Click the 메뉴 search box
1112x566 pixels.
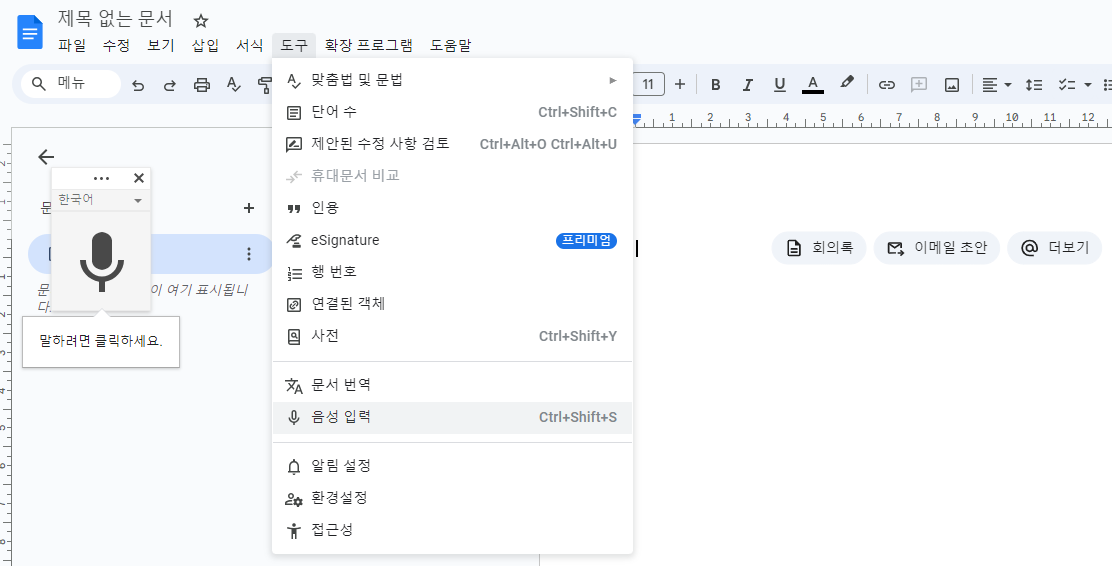(x=71, y=84)
